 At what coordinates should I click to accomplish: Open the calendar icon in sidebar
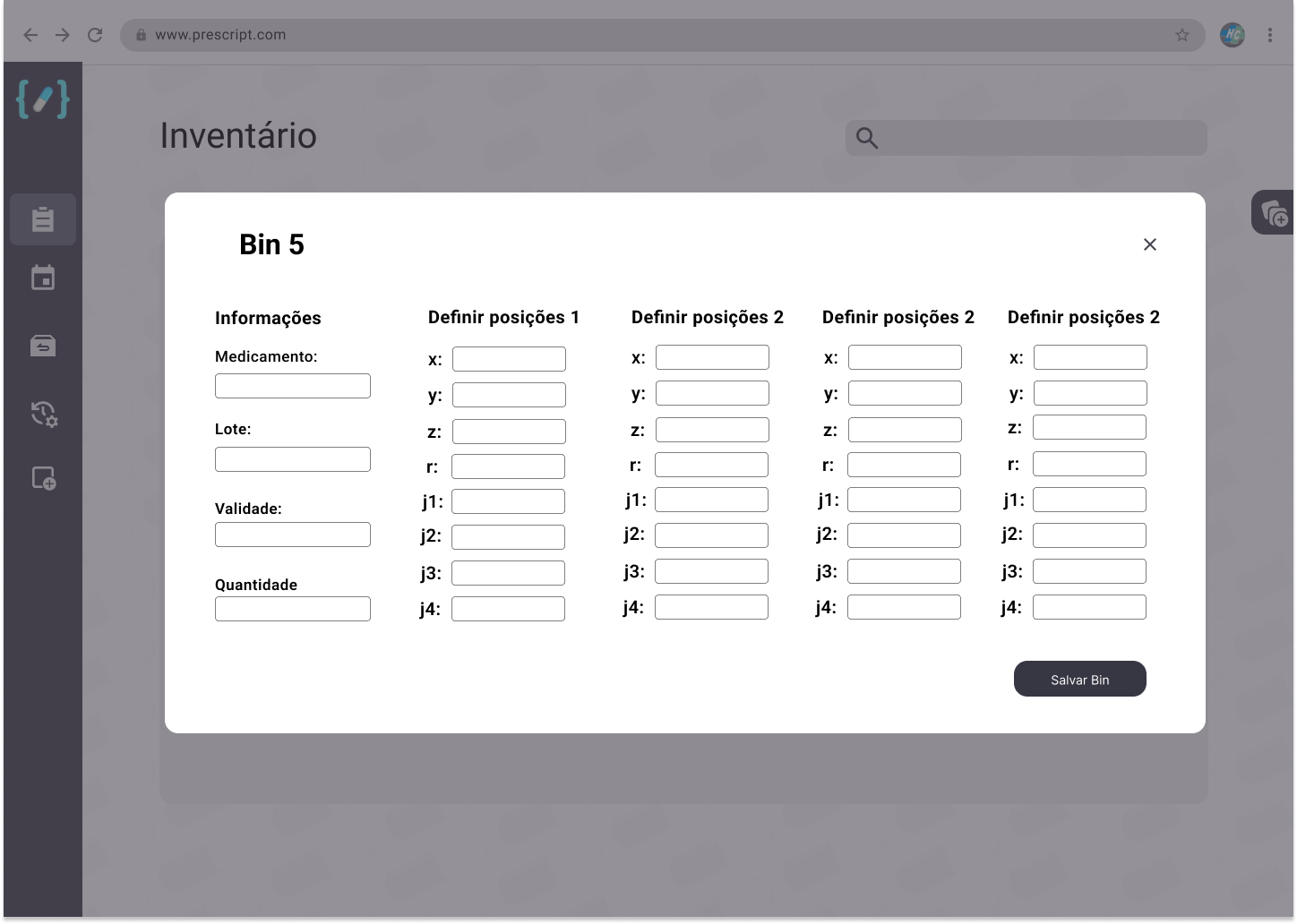pos(43,278)
